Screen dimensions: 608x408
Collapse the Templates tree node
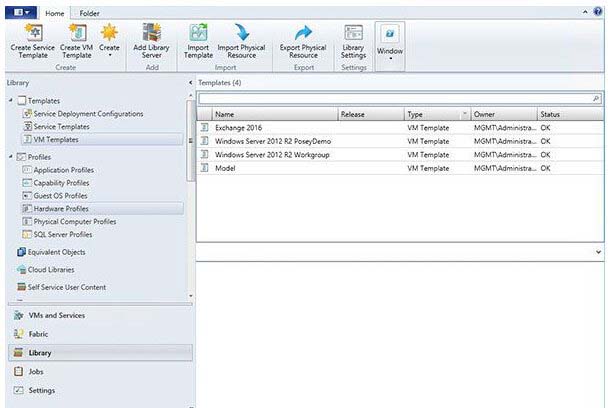pyautogui.click(x=10, y=101)
